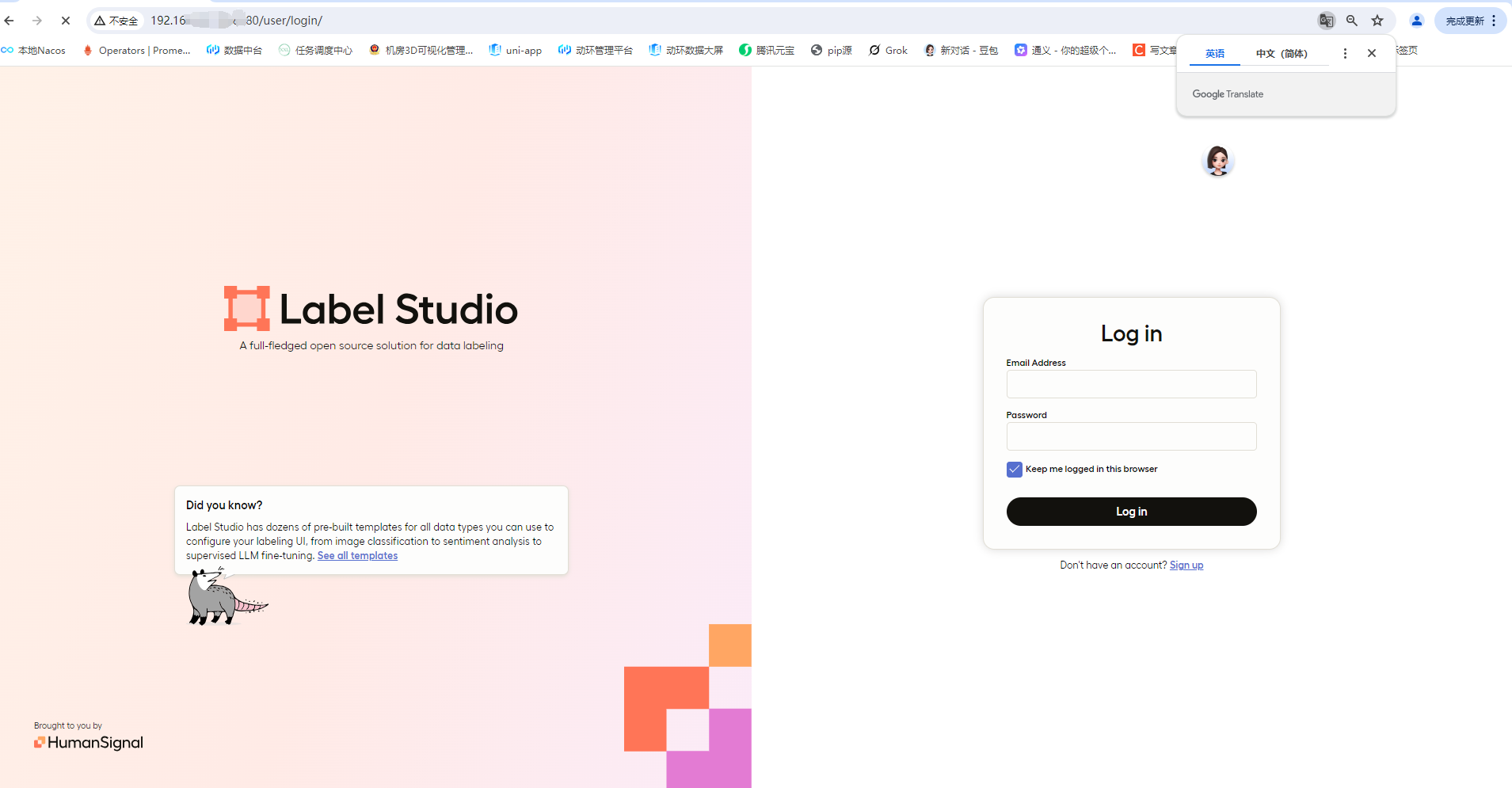Select the 英语 tab in translate popup
The height and width of the screenshot is (788, 1512).
[1215, 54]
